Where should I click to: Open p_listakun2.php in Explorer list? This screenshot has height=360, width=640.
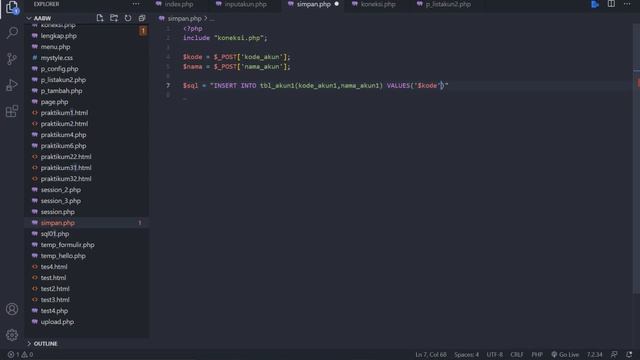[63, 80]
